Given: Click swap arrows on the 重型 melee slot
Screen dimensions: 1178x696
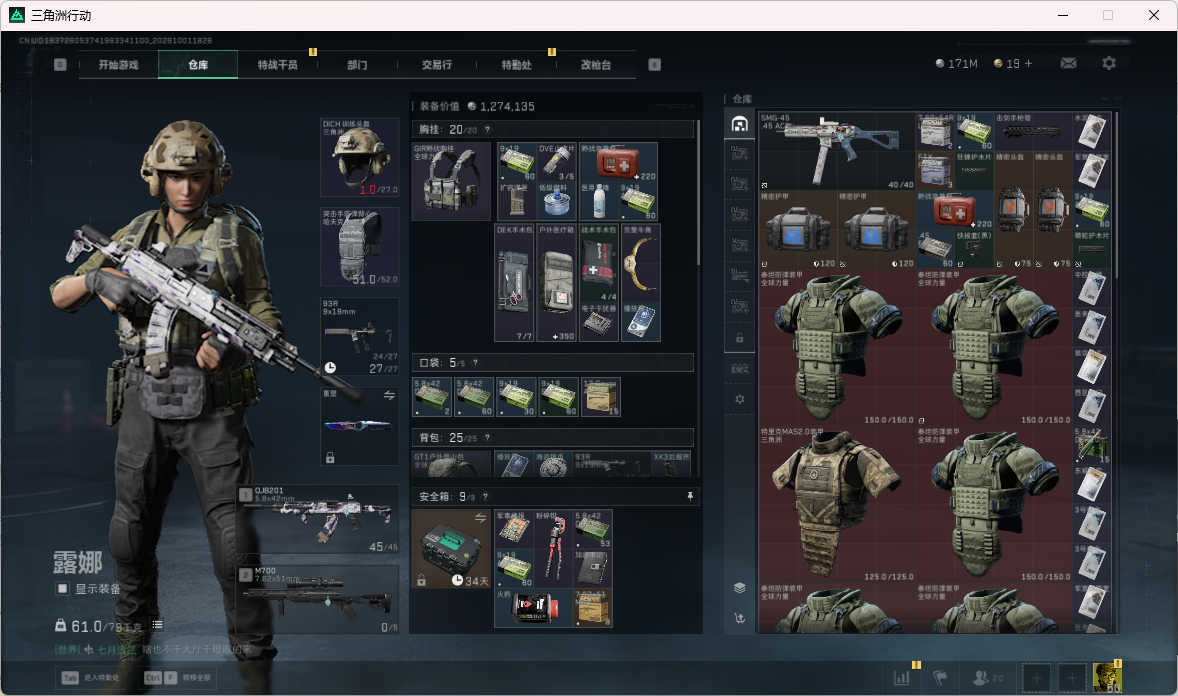Looking at the screenshot, I should [389, 395].
